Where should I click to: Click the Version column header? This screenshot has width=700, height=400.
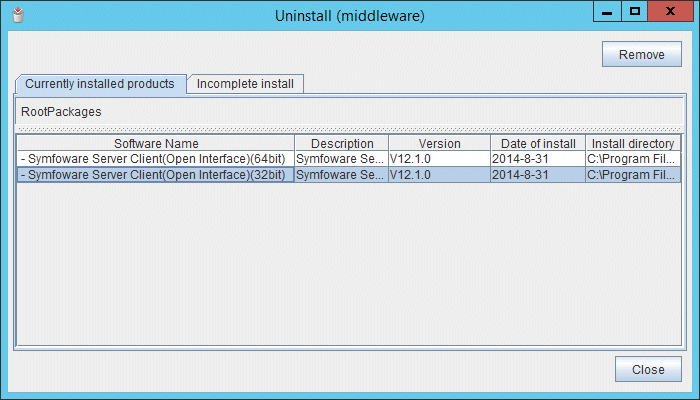(x=439, y=144)
